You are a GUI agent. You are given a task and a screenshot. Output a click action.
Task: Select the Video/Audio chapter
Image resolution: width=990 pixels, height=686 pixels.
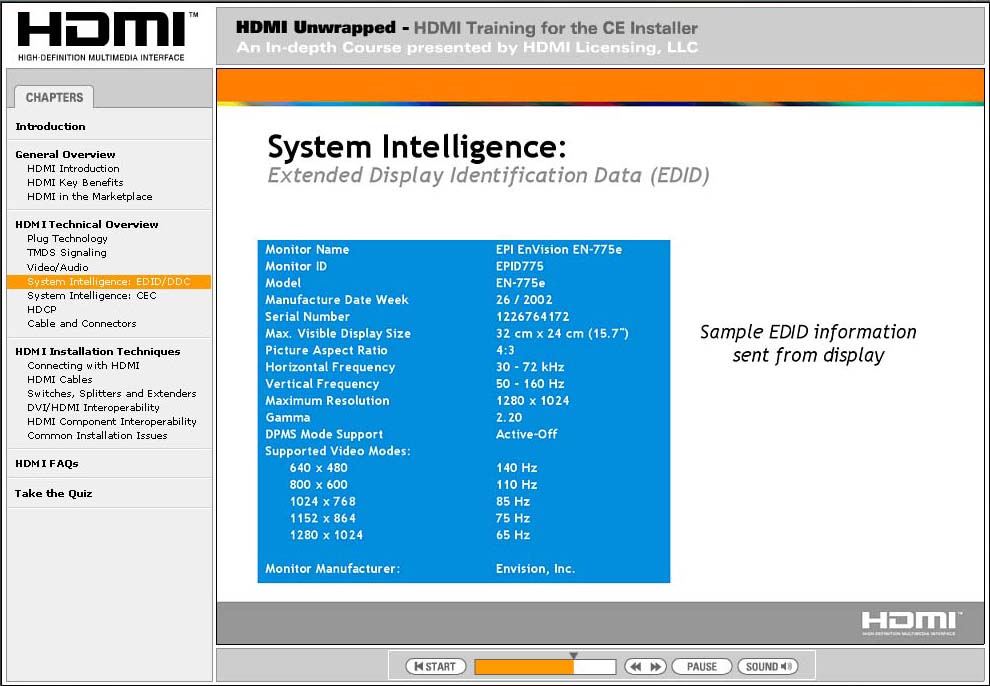[57, 267]
